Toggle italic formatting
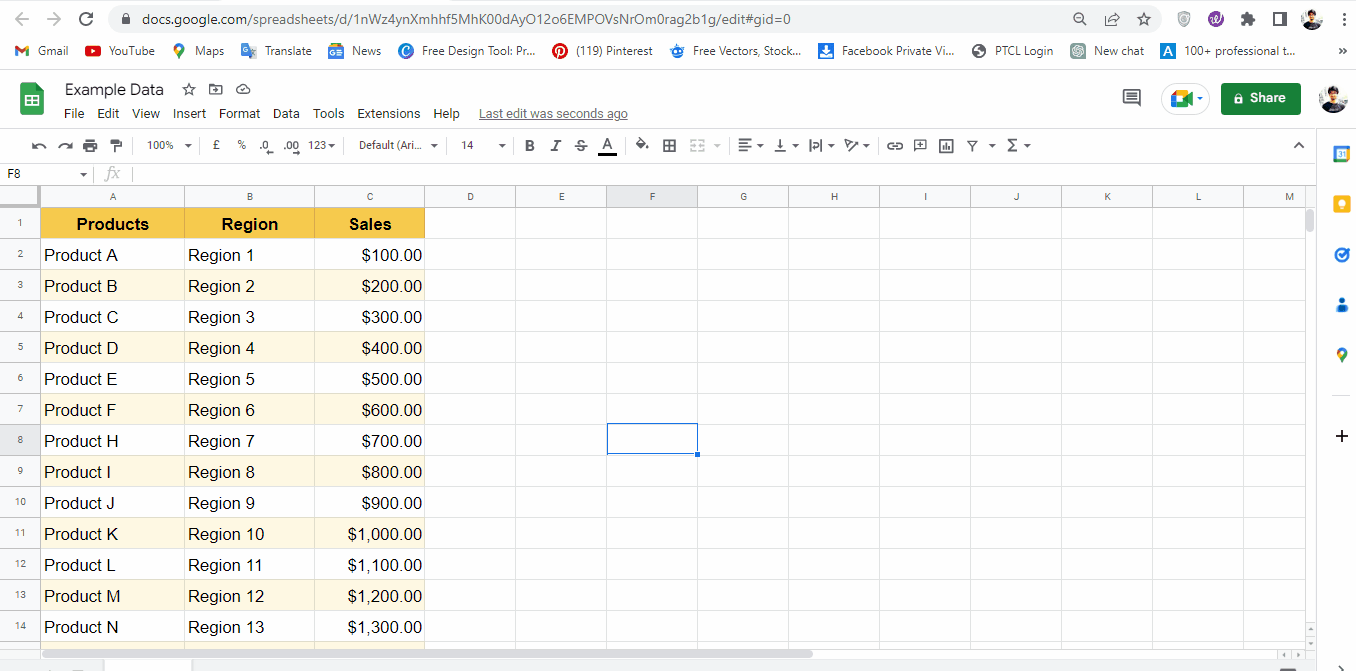Viewport: 1356px width, 671px height. pyautogui.click(x=555, y=145)
